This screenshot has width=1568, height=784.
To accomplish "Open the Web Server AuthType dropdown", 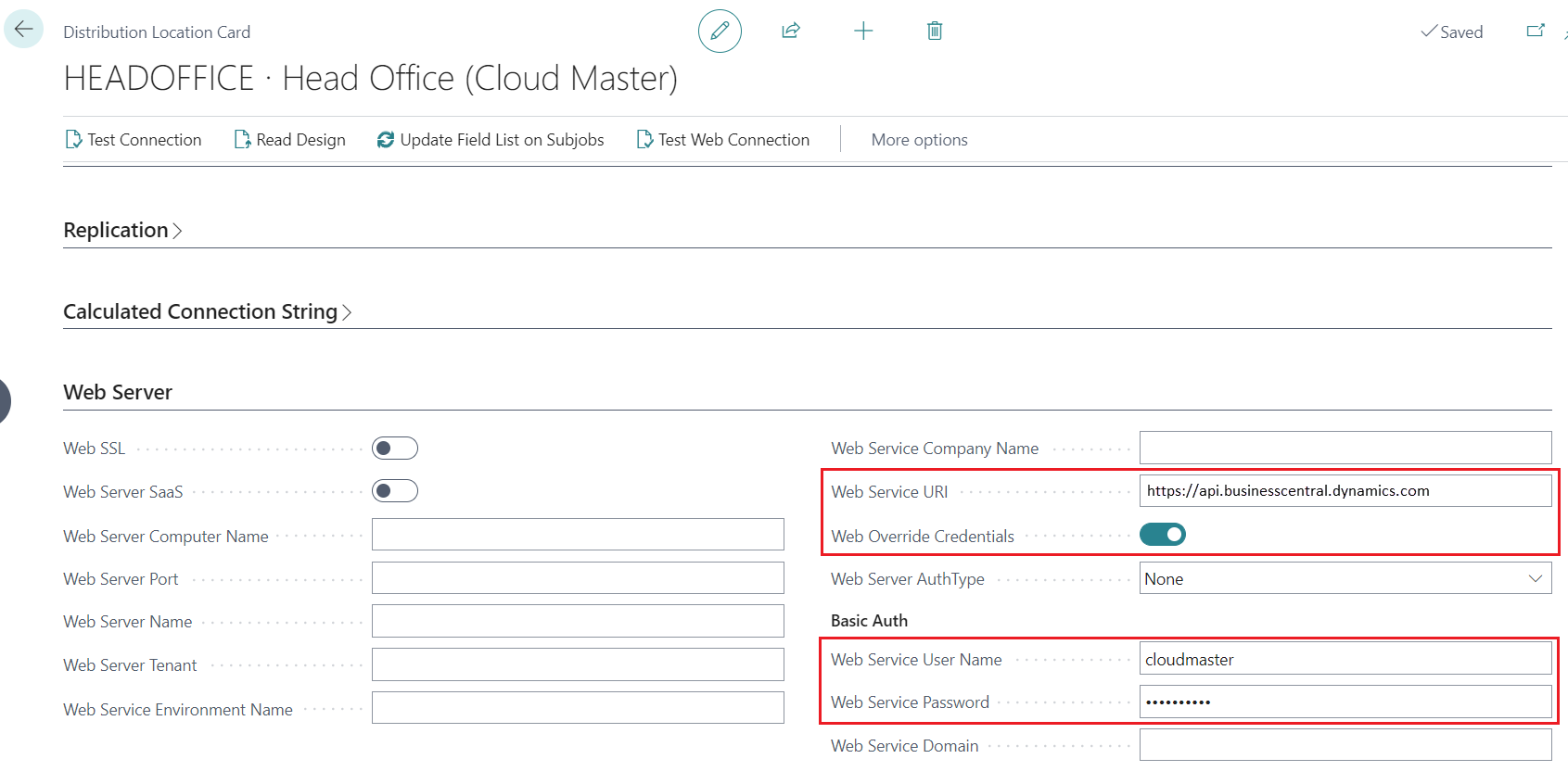I will (x=1345, y=578).
